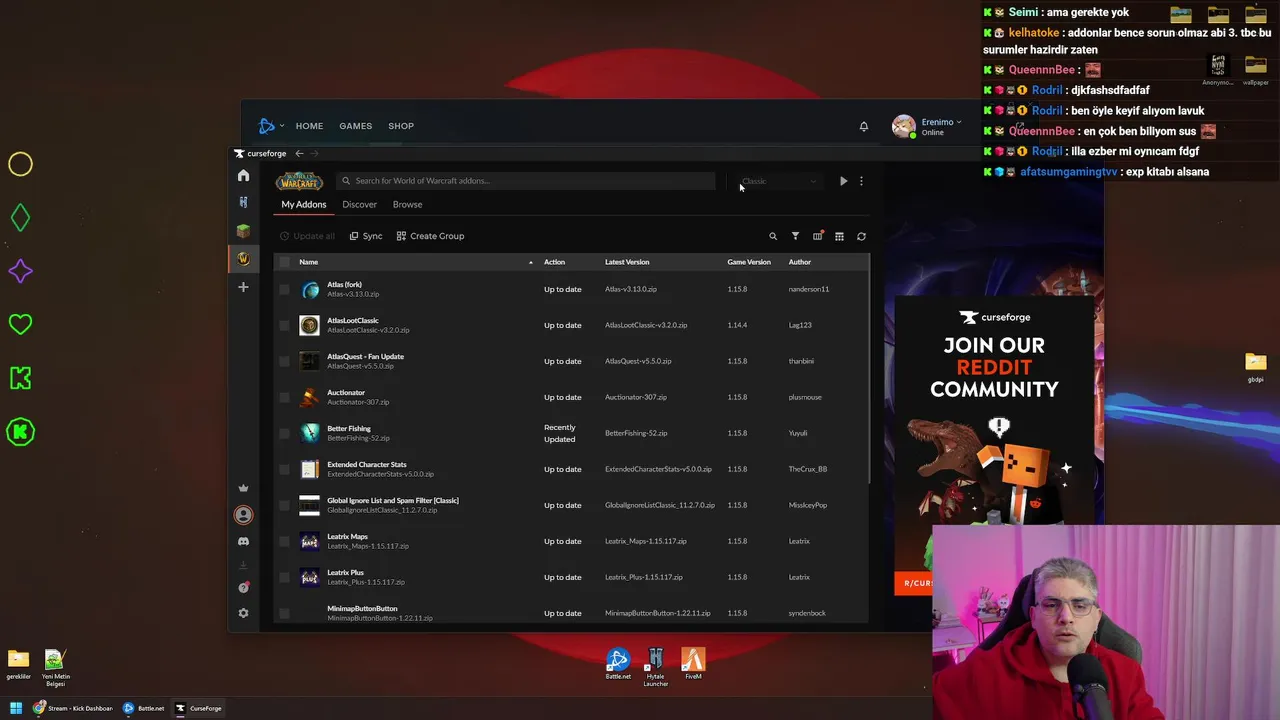
Task: Expand the Battle.net logo dropdown menu
Action: (x=271, y=126)
